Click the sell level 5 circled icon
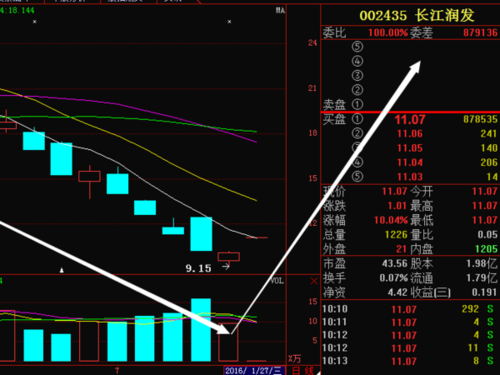500x375 pixels. click(357, 47)
